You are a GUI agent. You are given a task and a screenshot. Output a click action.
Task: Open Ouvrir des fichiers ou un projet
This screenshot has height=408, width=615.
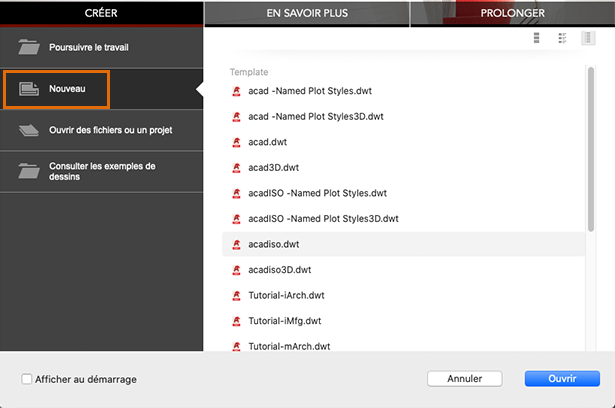point(101,130)
